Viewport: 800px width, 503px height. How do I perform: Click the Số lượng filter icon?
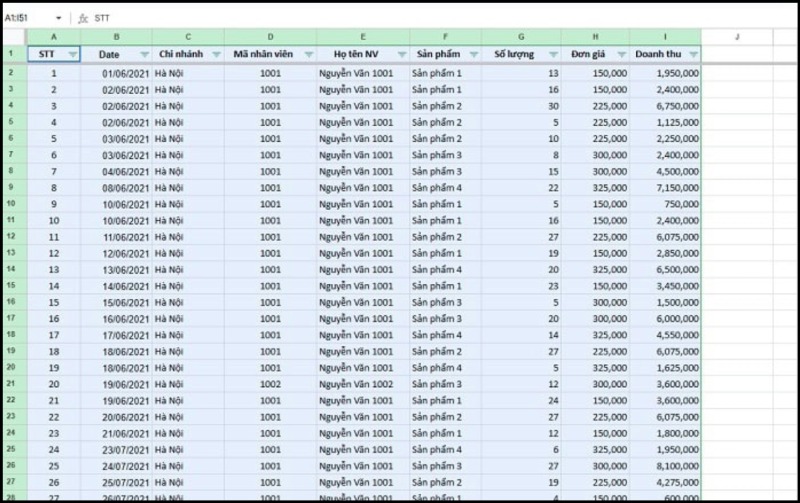552,54
